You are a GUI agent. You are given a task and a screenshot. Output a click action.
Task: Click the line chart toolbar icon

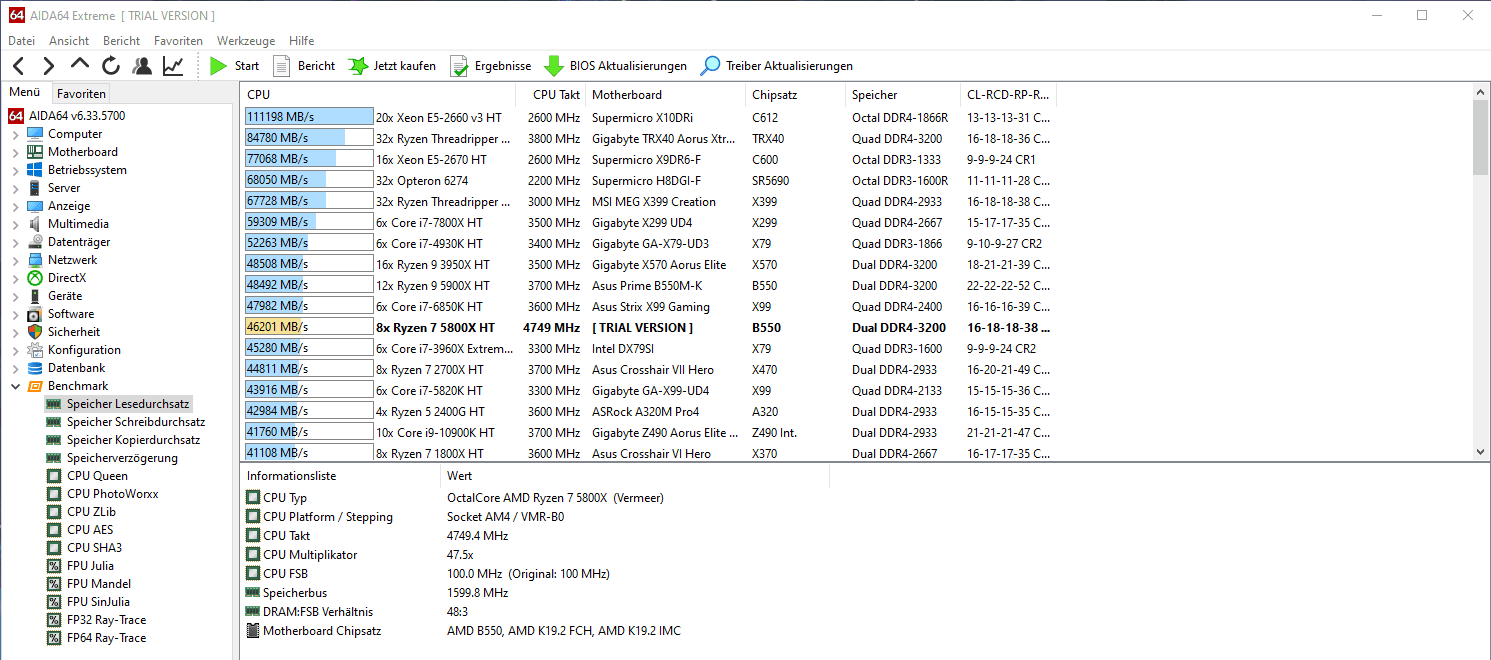click(x=173, y=66)
